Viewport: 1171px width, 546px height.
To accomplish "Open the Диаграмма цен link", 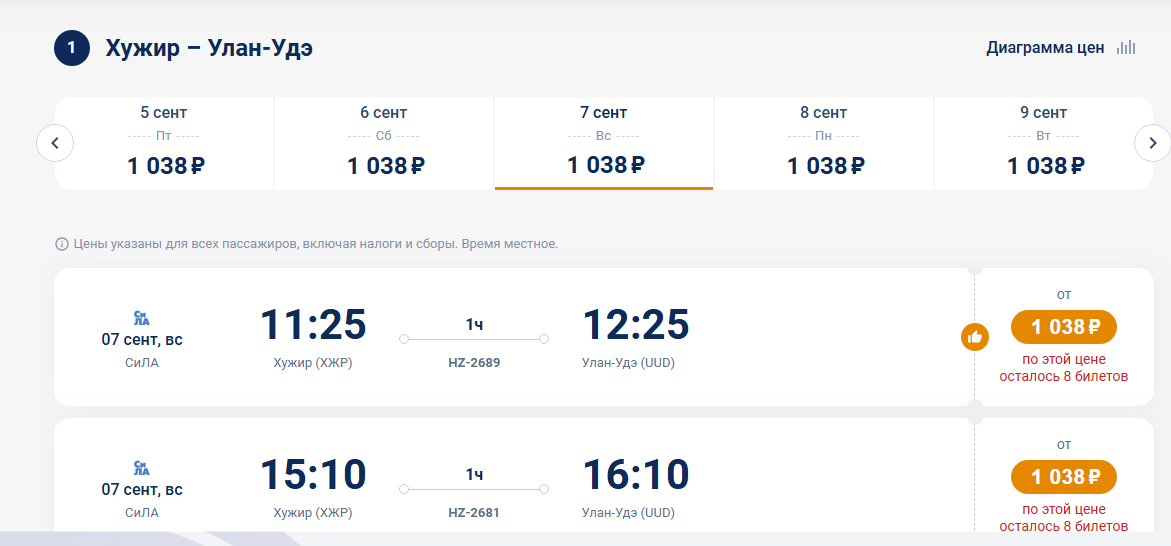I will coord(1045,48).
